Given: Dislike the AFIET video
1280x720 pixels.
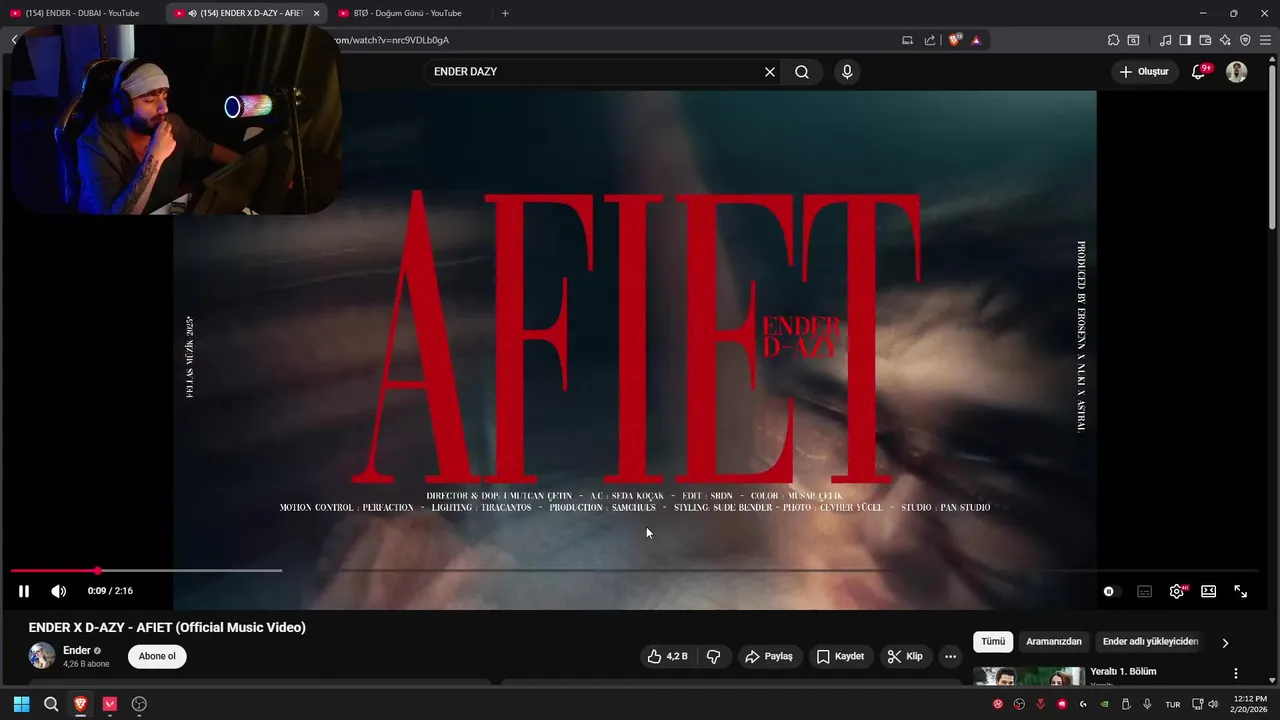Looking at the screenshot, I should click(713, 656).
